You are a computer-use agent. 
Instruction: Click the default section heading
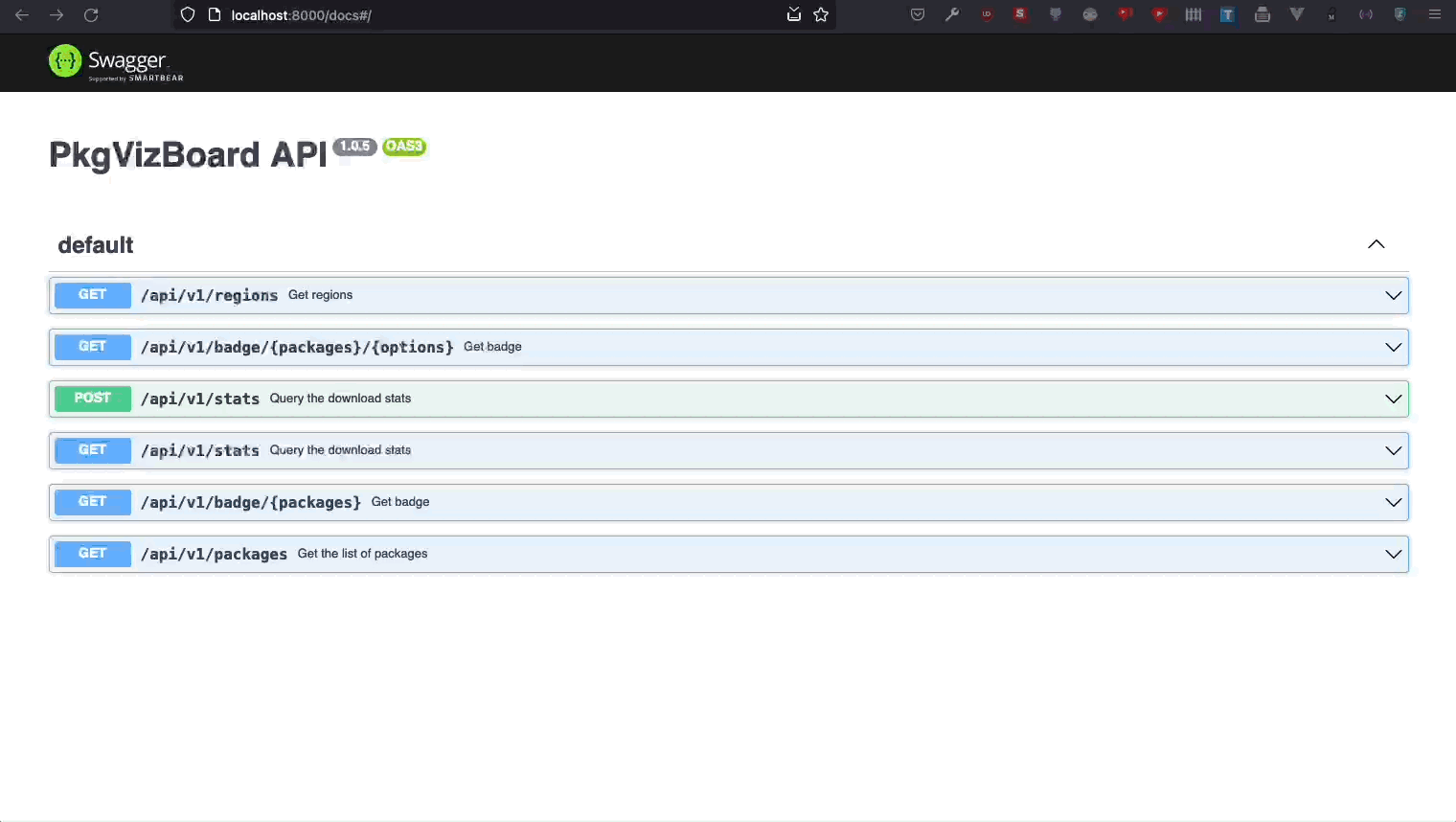pyautogui.click(x=96, y=245)
